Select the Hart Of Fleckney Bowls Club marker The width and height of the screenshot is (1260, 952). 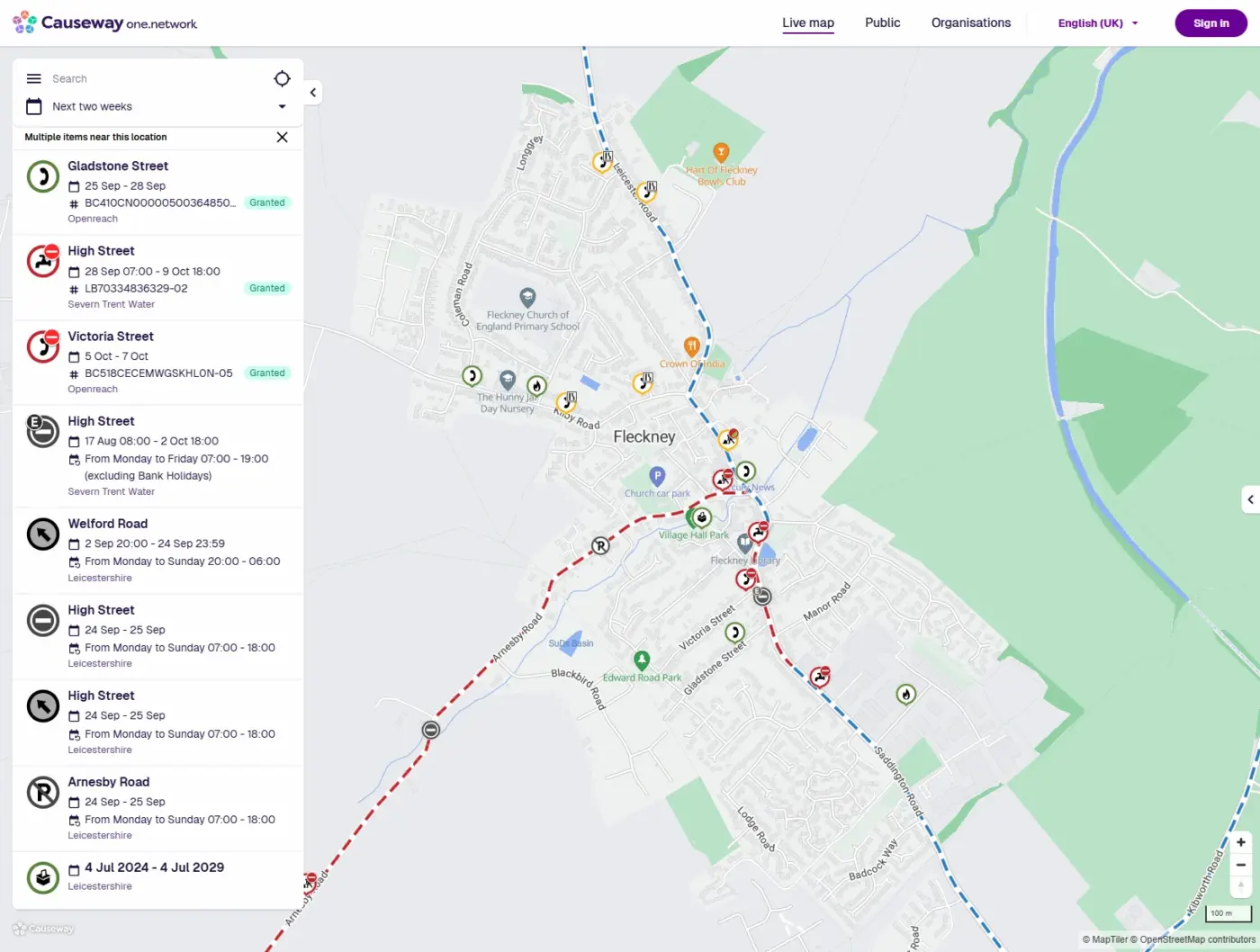coord(721,152)
